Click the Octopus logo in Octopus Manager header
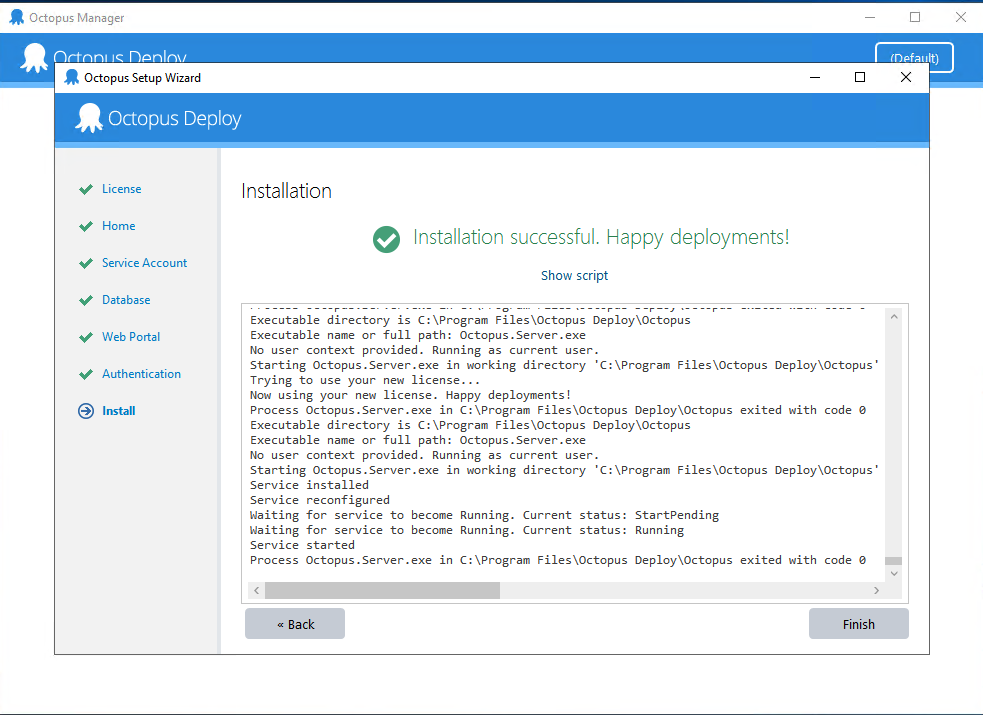The height and width of the screenshot is (715, 983). point(34,58)
